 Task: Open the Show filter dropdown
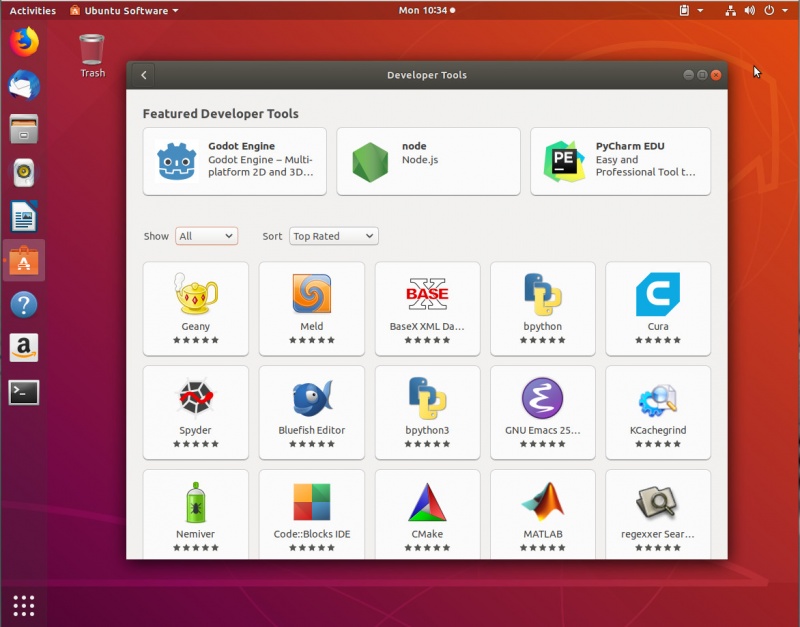(206, 236)
